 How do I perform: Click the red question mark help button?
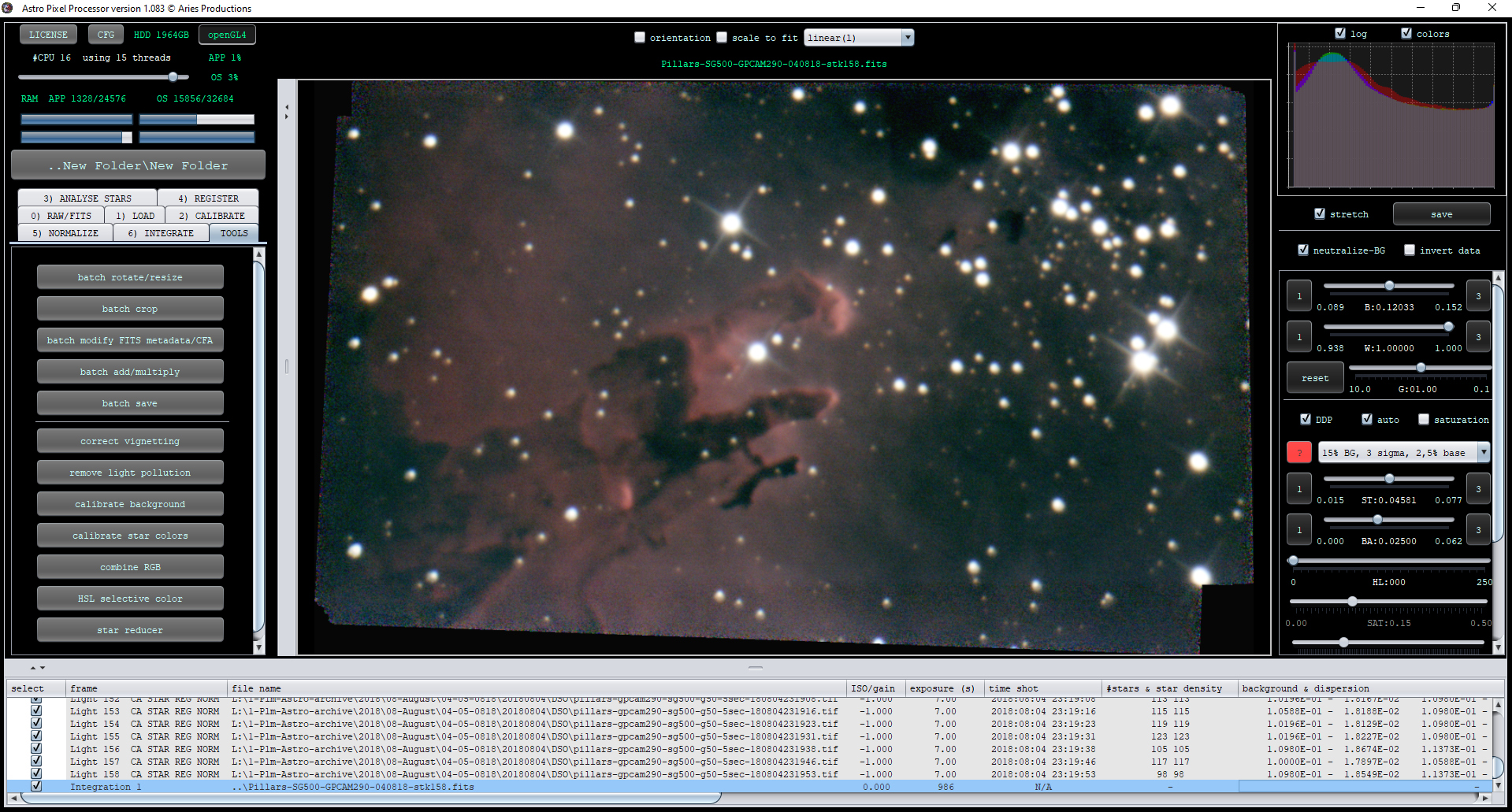(x=1298, y=452)
